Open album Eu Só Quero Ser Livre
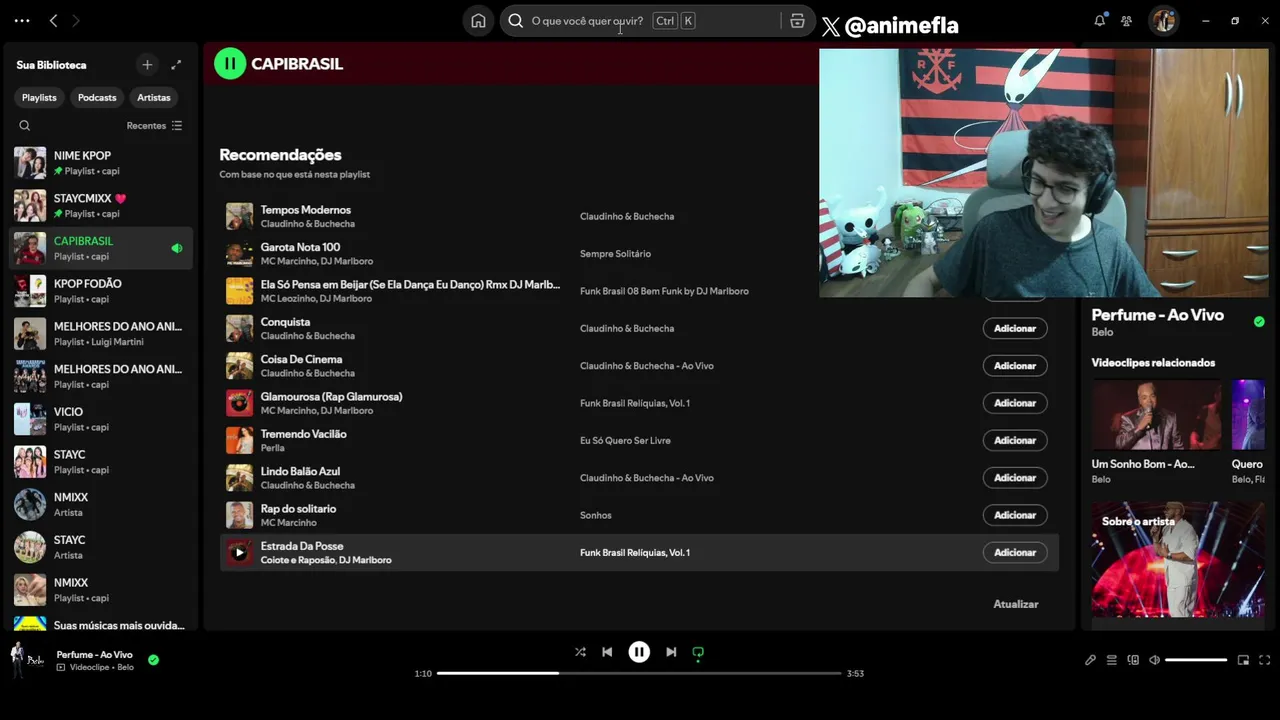Screen dimensions: 1280x720 point(625,440)
